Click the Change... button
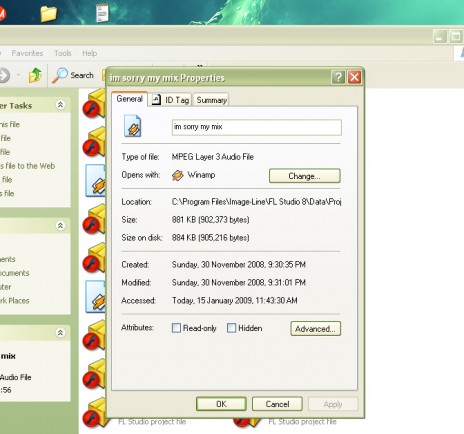This screenshot has height=434, width=464. tap(305, 176)
